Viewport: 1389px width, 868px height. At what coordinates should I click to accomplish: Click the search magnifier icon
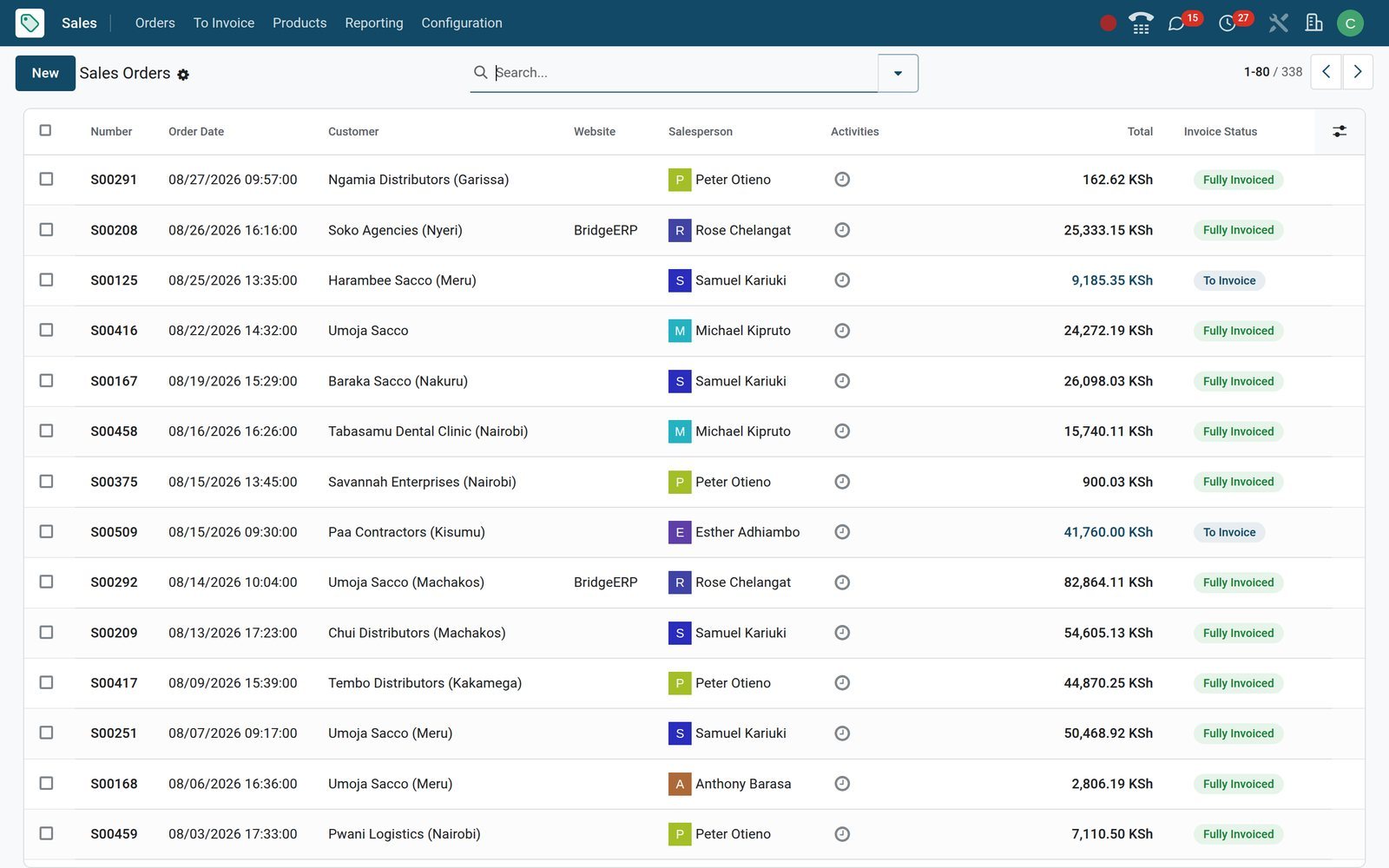tap(480, 72)
